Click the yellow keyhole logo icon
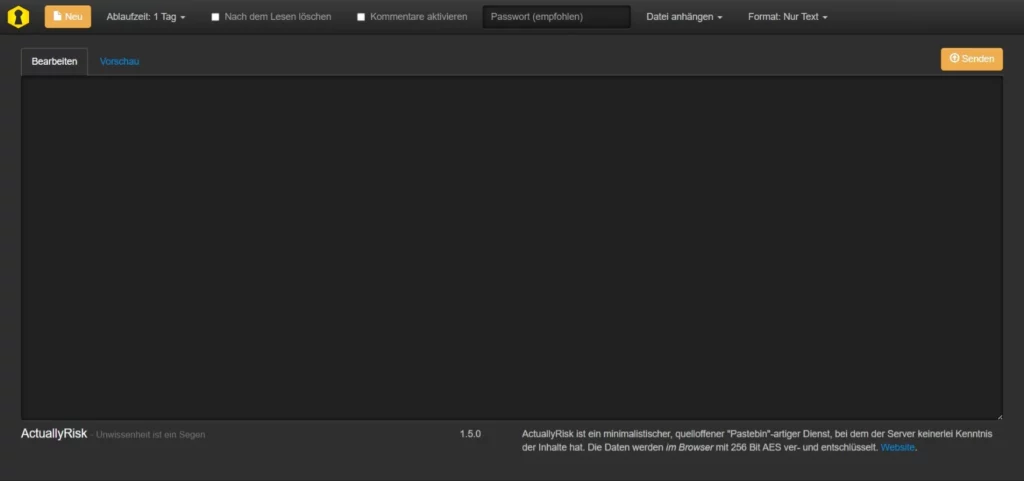Screen dimensions: 1024x481 click(17, 17)
